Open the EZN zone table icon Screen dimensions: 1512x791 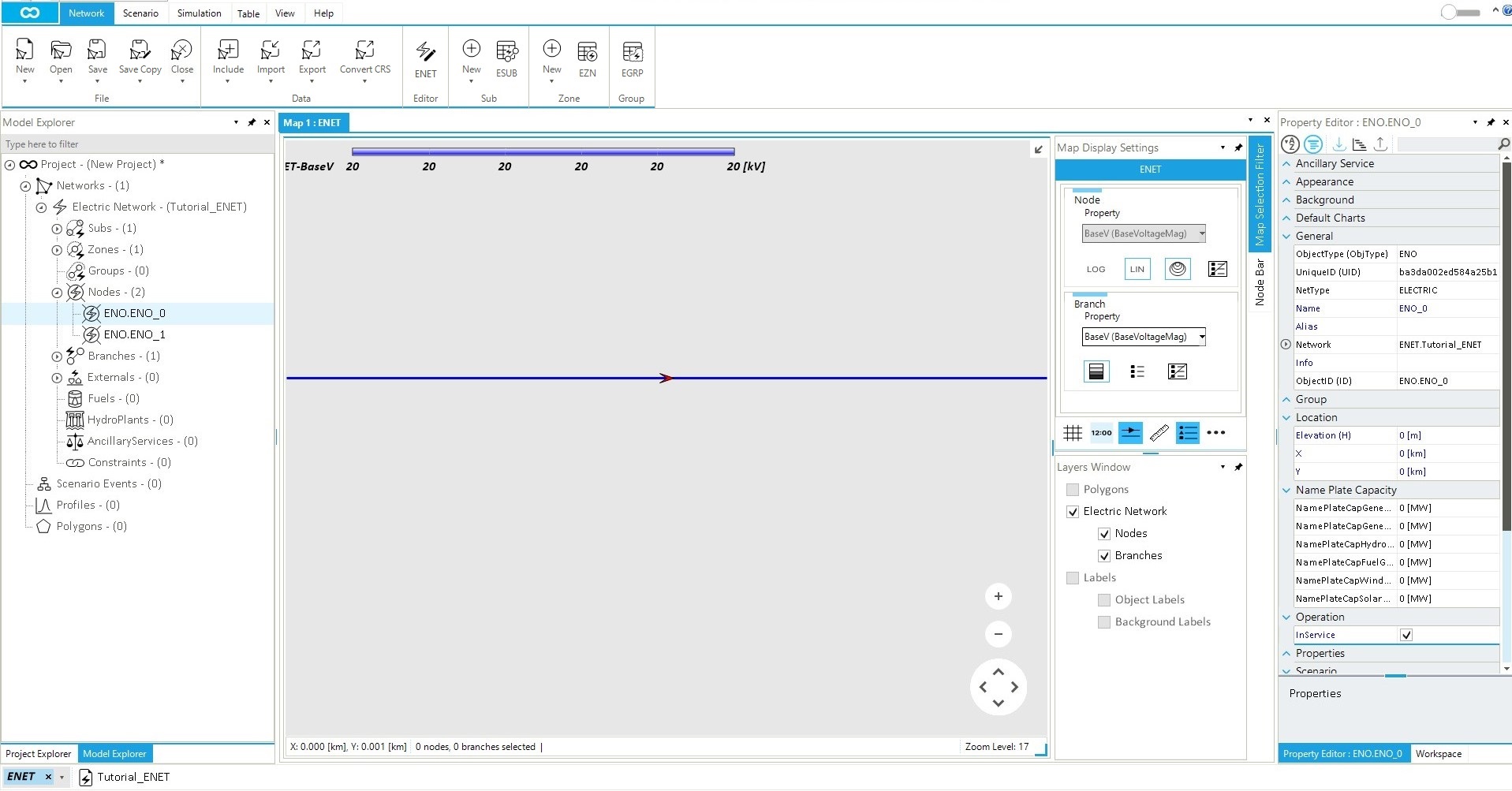pos(587,51)
